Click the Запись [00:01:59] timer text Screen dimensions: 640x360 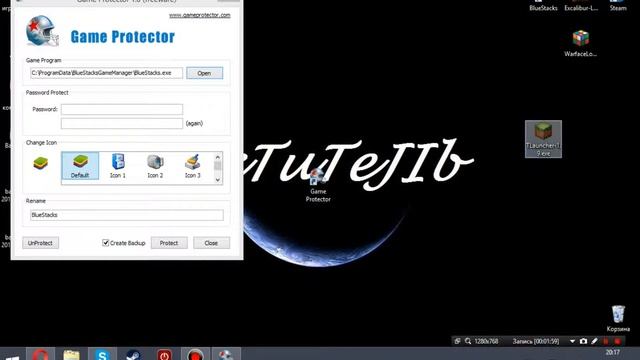(x=536, y=341)
